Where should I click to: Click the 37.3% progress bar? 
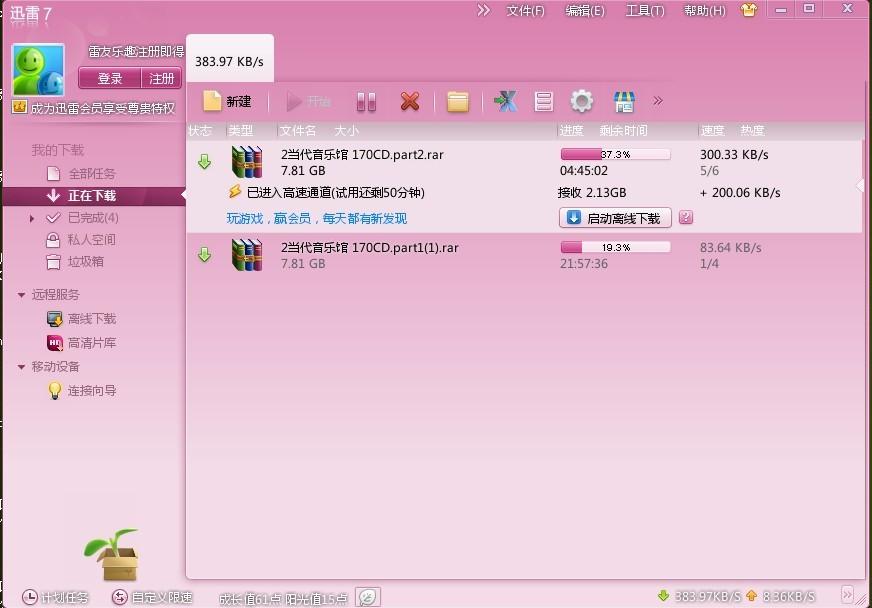[615, 154]
